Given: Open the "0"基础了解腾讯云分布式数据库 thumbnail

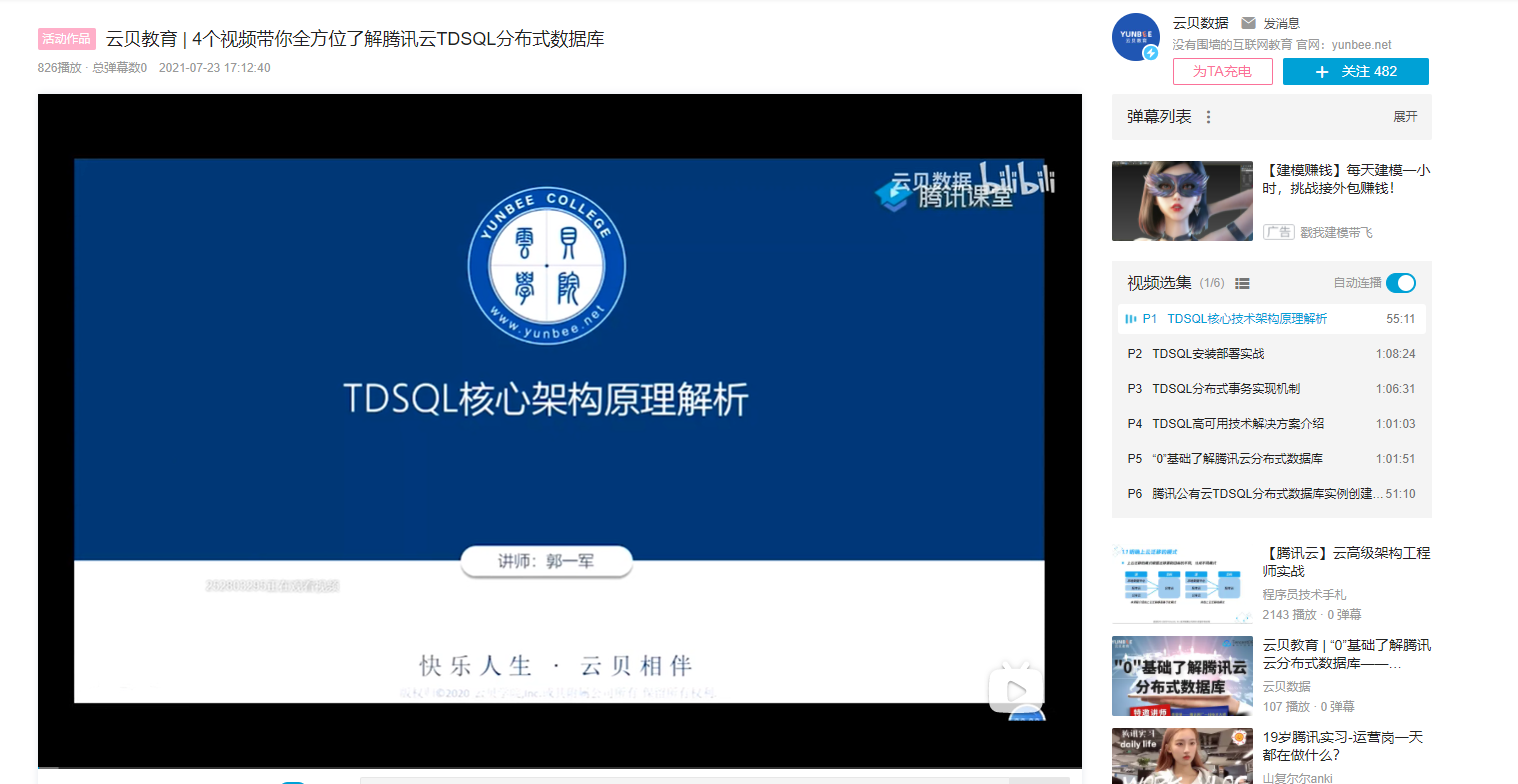Looking at the screenshot, I should pyautogui.click(x=1182, y=676).
